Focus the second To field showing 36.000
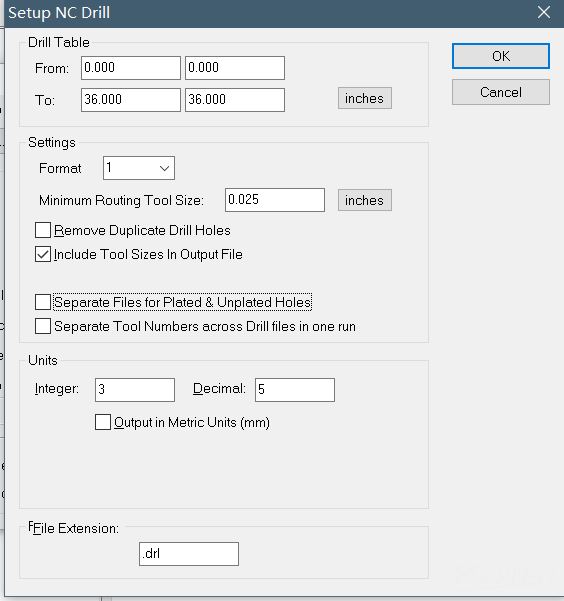Image resolution: width=564 pixels, height=601 pixels. (235, 100)
